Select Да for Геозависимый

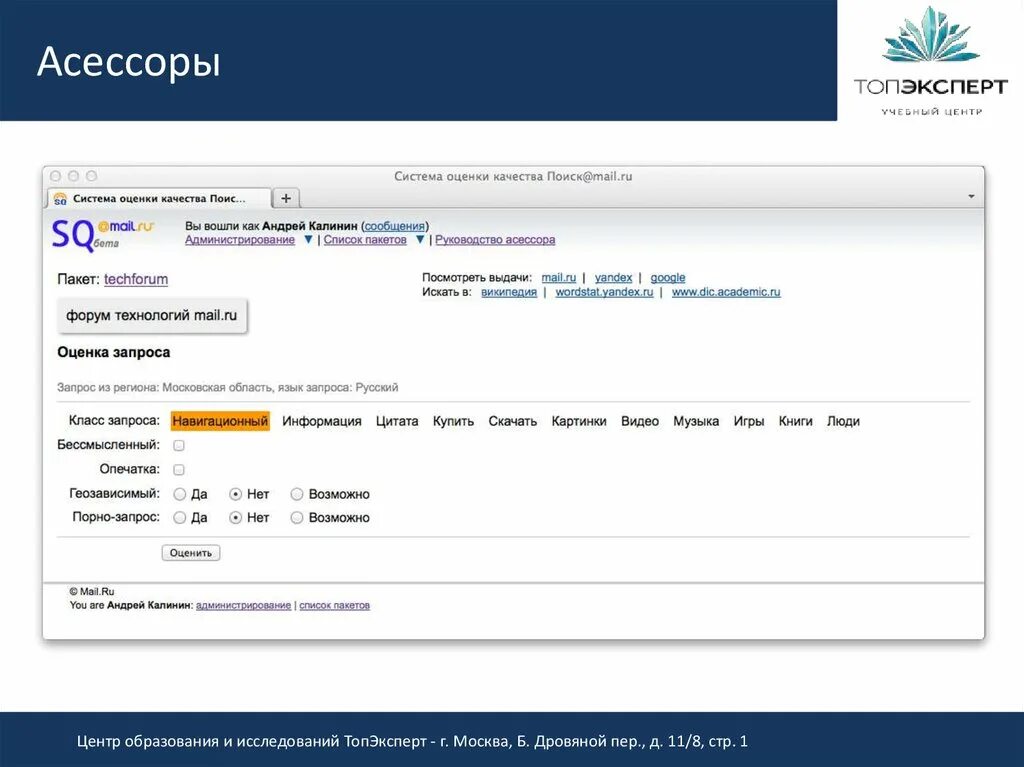180,495
